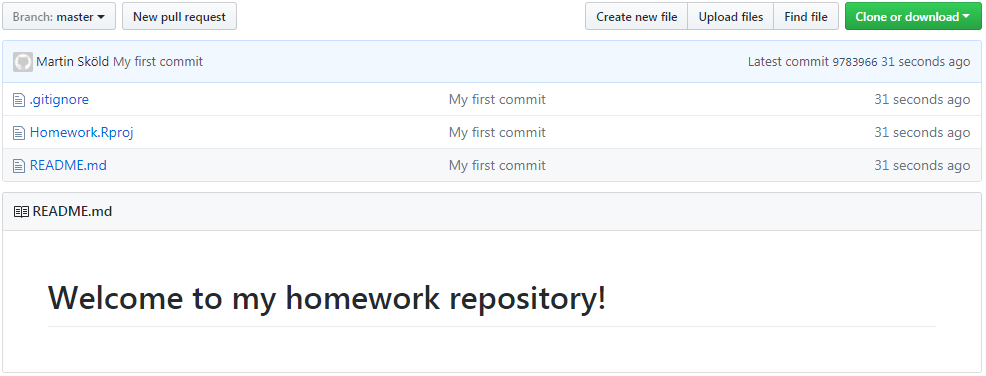Open the README.md file link
Screen dimensions: 986x376
click(68, 165)
